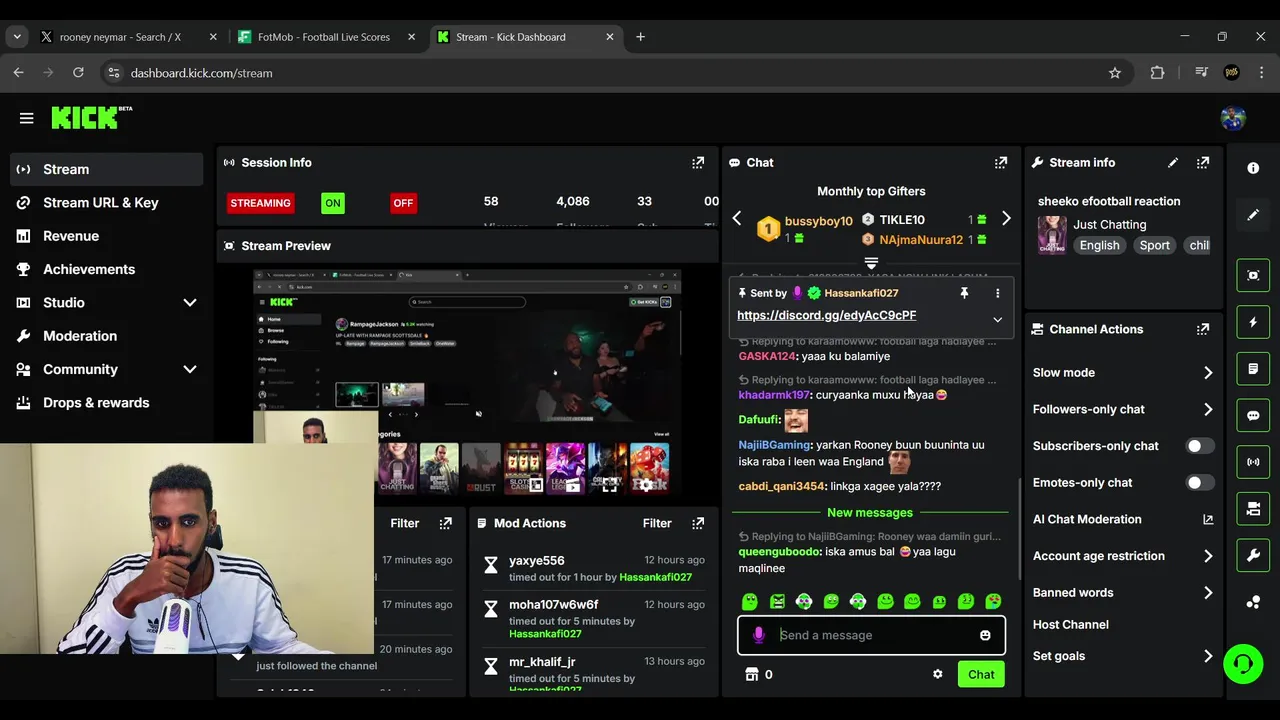Collapse the Monthly top Gifters bar
This screenshot has width=1280, height=720.
click(x=871, y=263)
